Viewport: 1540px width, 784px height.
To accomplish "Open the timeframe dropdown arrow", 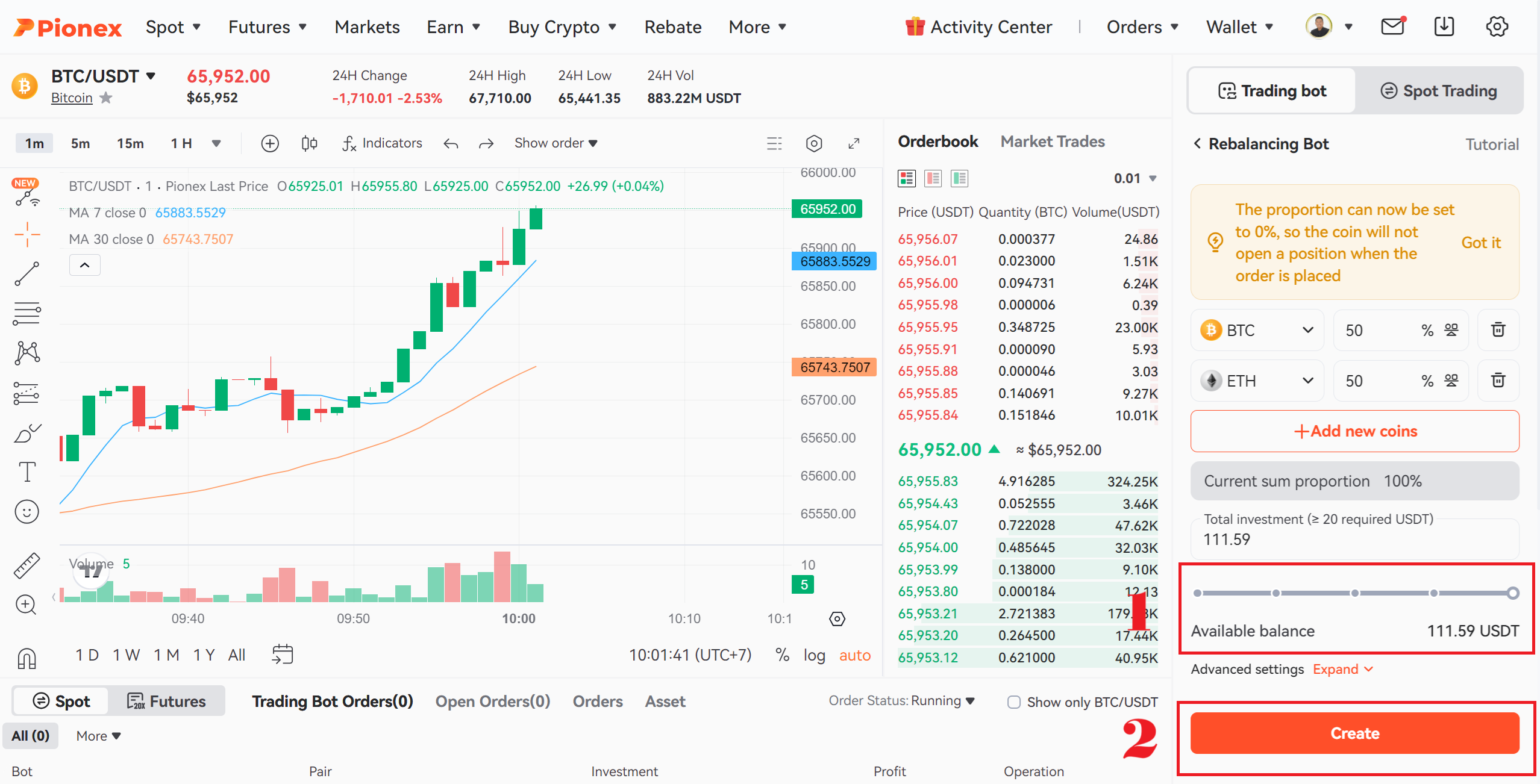I will pos(216,143).
